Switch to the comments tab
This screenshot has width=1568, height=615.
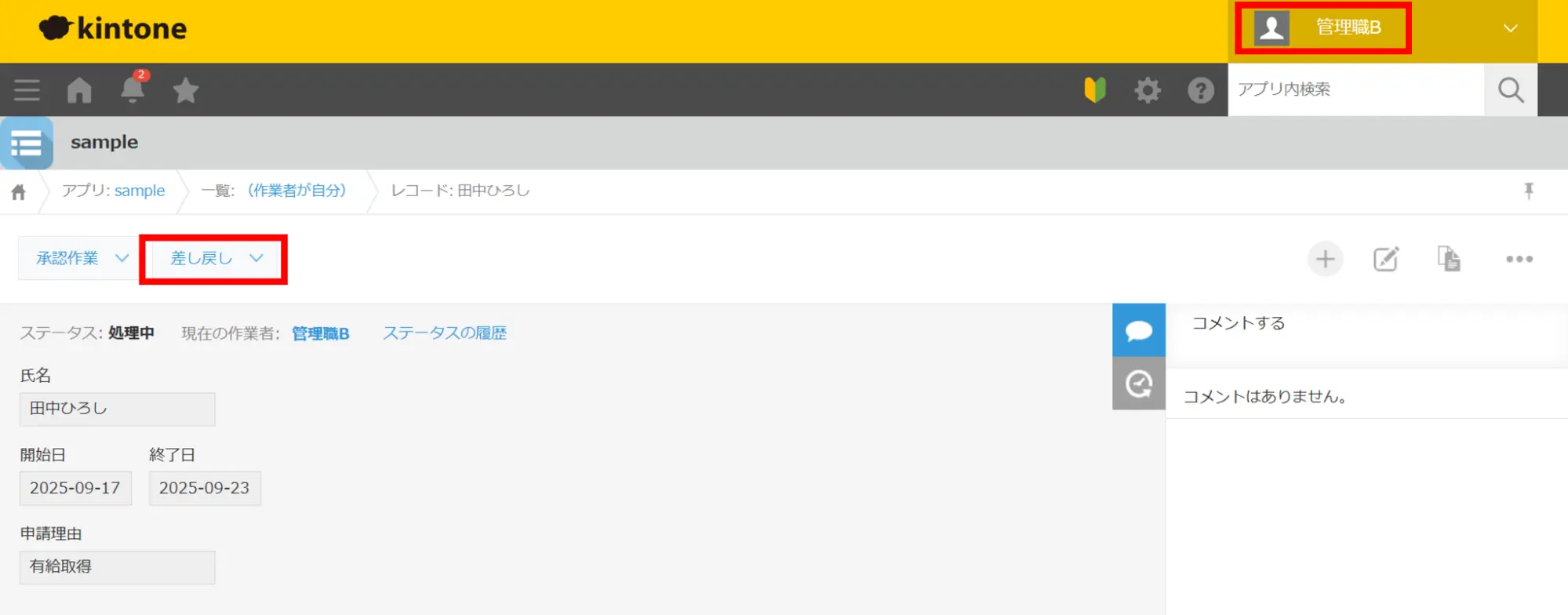coord(1138,330)
